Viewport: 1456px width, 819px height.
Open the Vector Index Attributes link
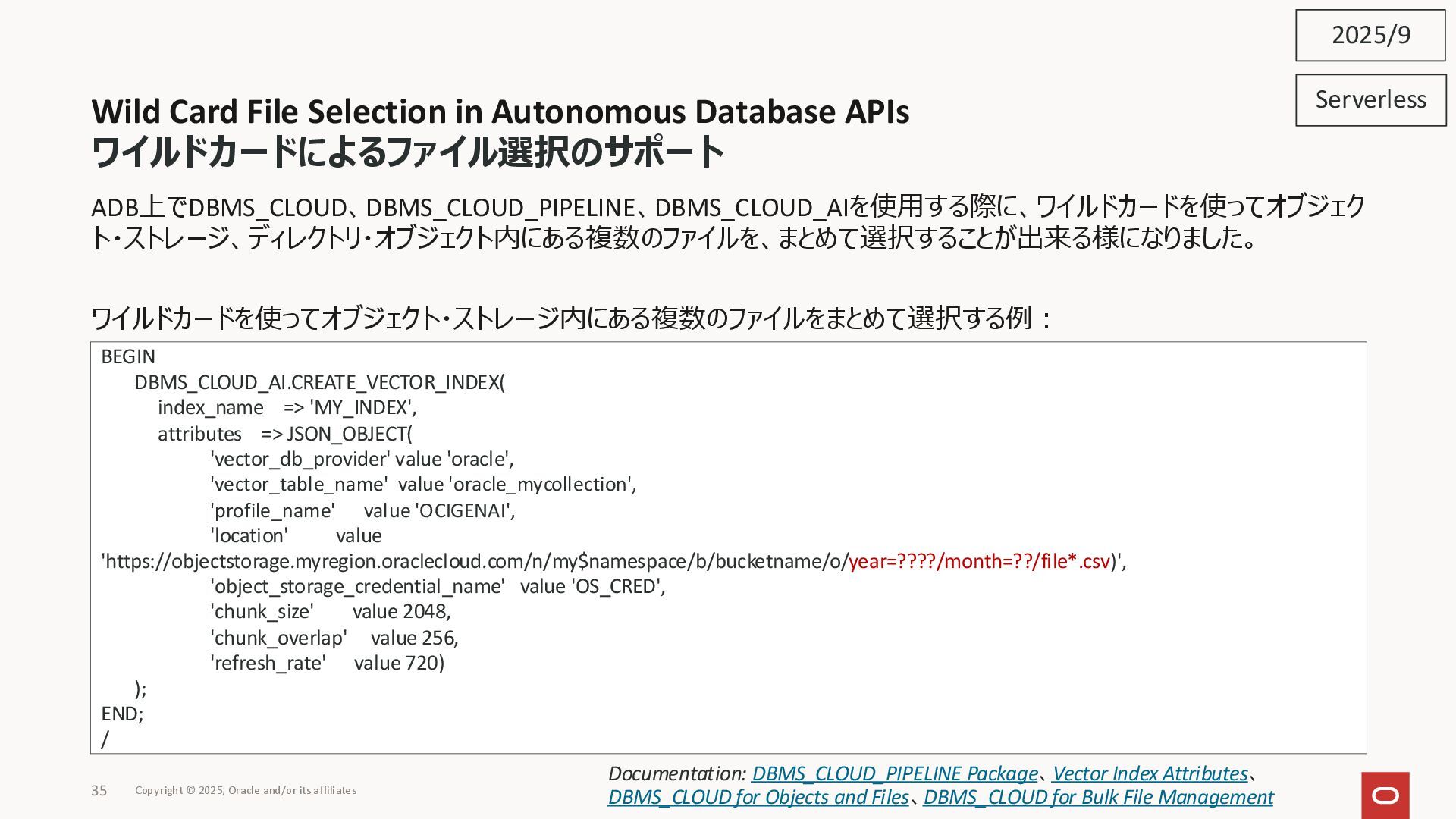[1149, 773]
